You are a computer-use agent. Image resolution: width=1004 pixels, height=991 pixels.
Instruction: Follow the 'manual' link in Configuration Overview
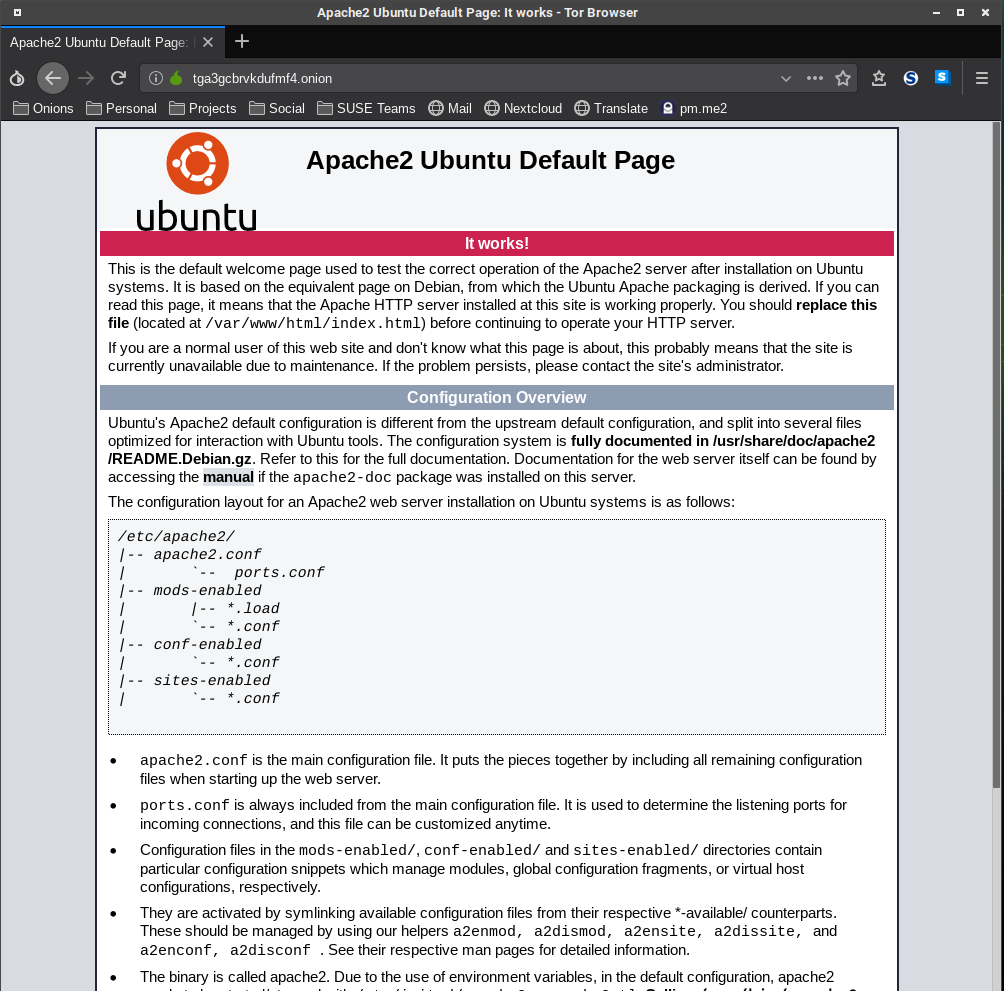pos(228,477)
